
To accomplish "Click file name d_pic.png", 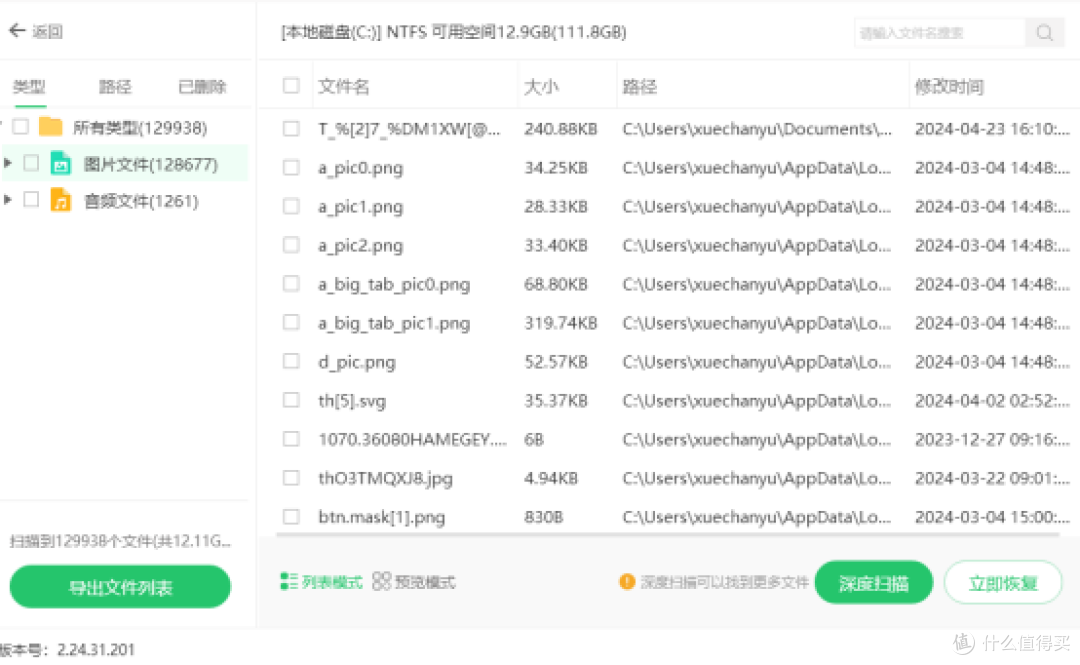I will (357, 362).
